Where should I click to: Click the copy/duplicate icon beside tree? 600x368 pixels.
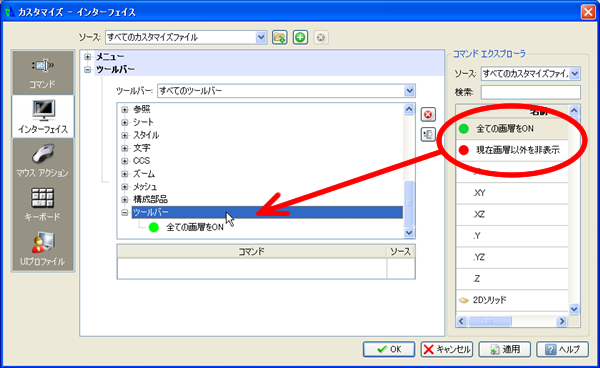click(x=428, y=134)
